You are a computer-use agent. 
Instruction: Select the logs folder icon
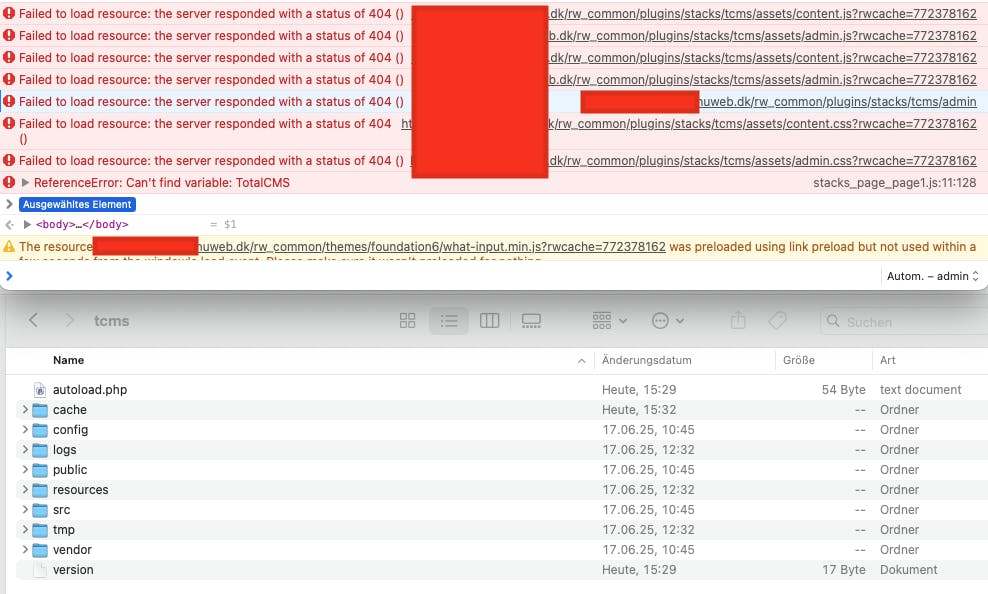point(40,450)
